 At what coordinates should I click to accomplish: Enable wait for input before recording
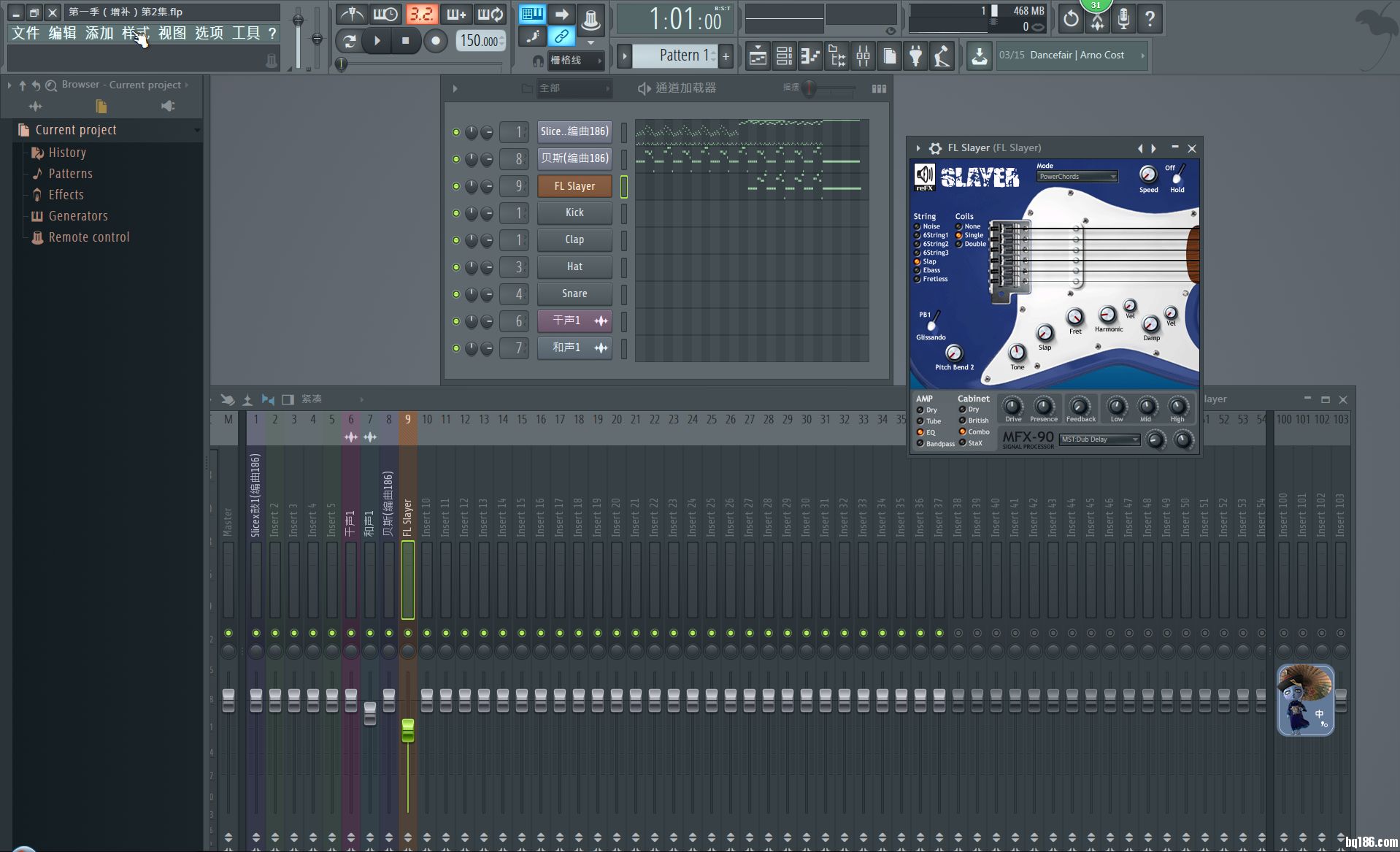[x=385, y=15]
